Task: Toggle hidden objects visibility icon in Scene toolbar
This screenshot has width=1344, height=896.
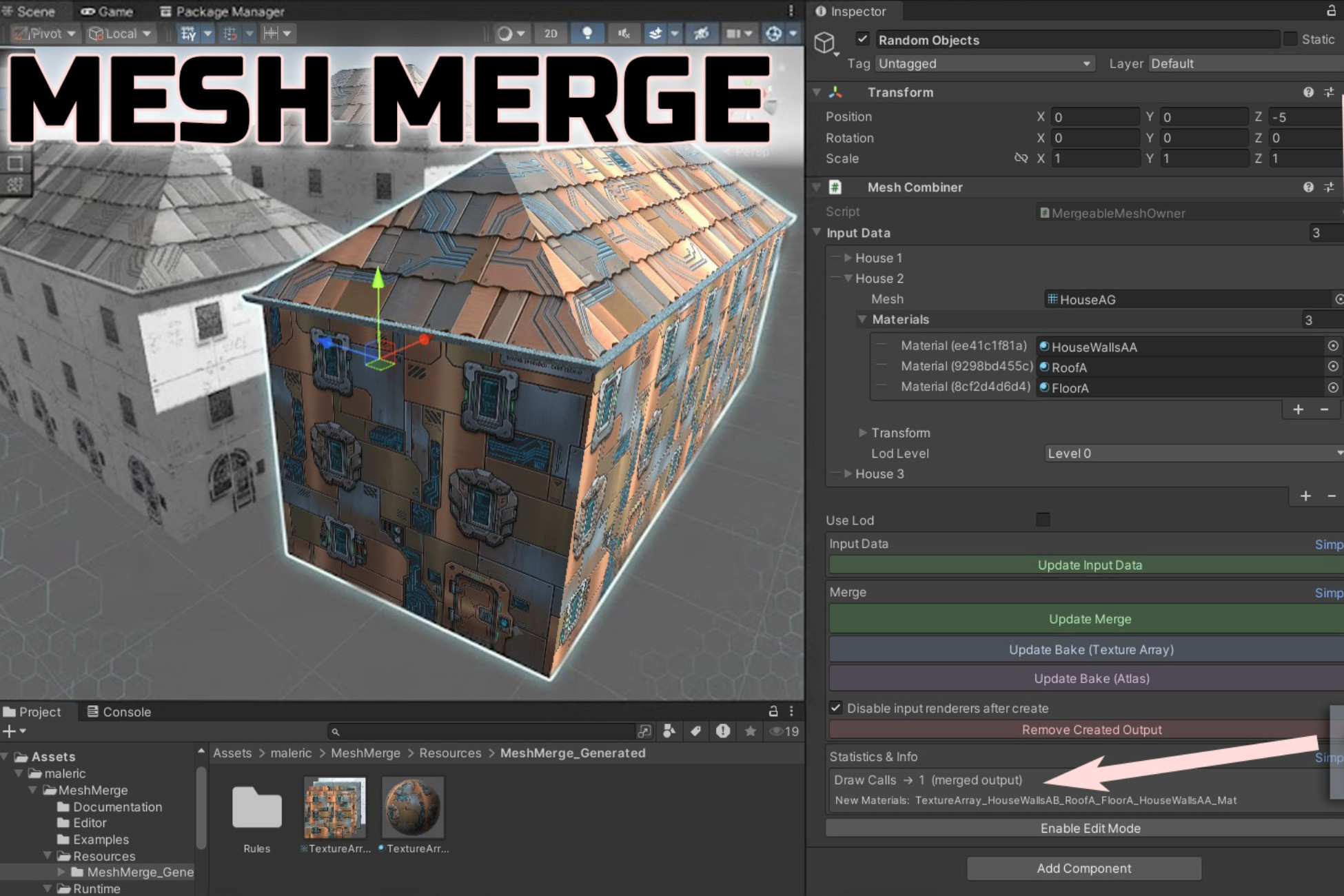Action: (x=701, y=33)
